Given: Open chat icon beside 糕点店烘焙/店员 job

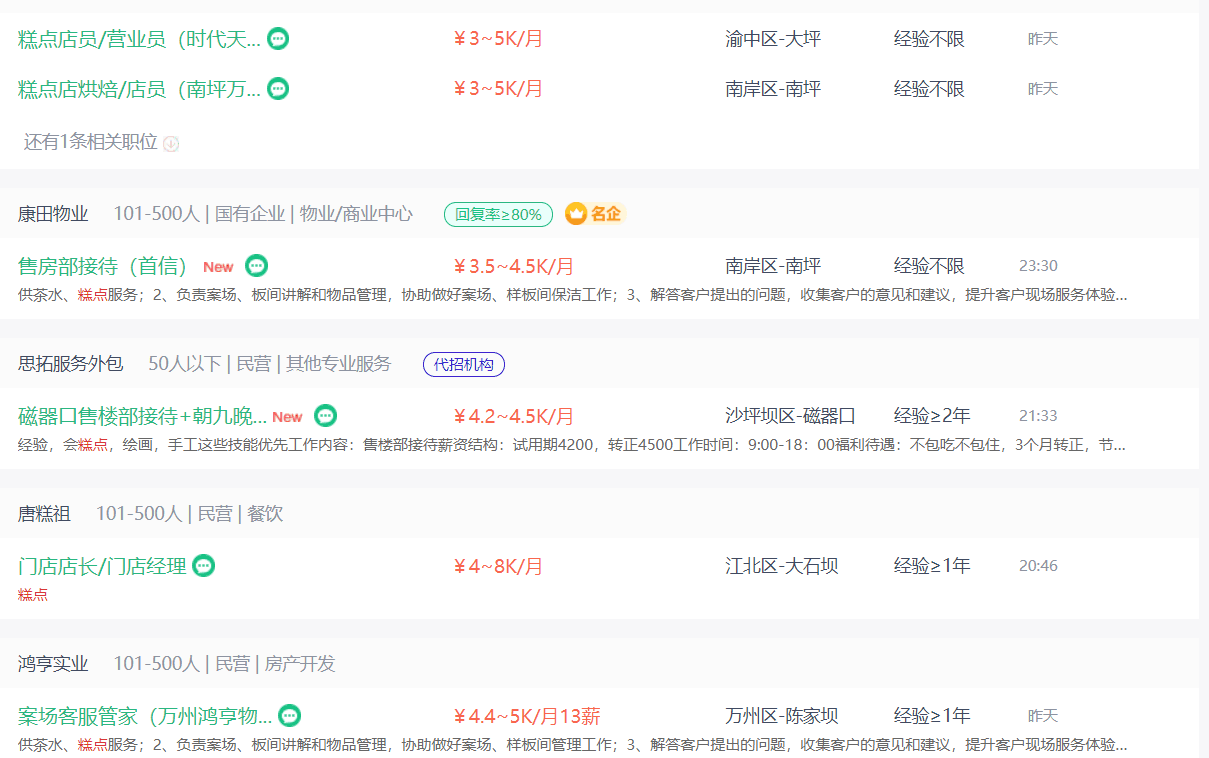Looking at the screenshot, I should click(x=278, y=88).
